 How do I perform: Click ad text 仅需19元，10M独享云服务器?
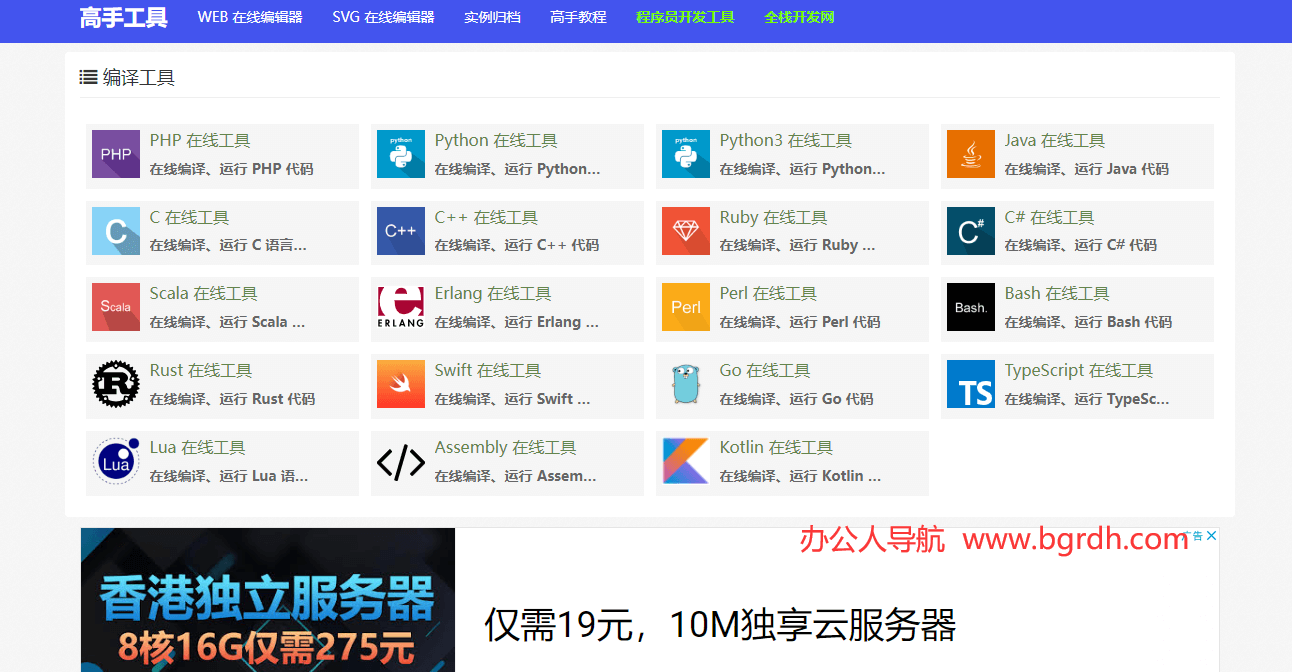pyautogui.click(x=720, y=625)
